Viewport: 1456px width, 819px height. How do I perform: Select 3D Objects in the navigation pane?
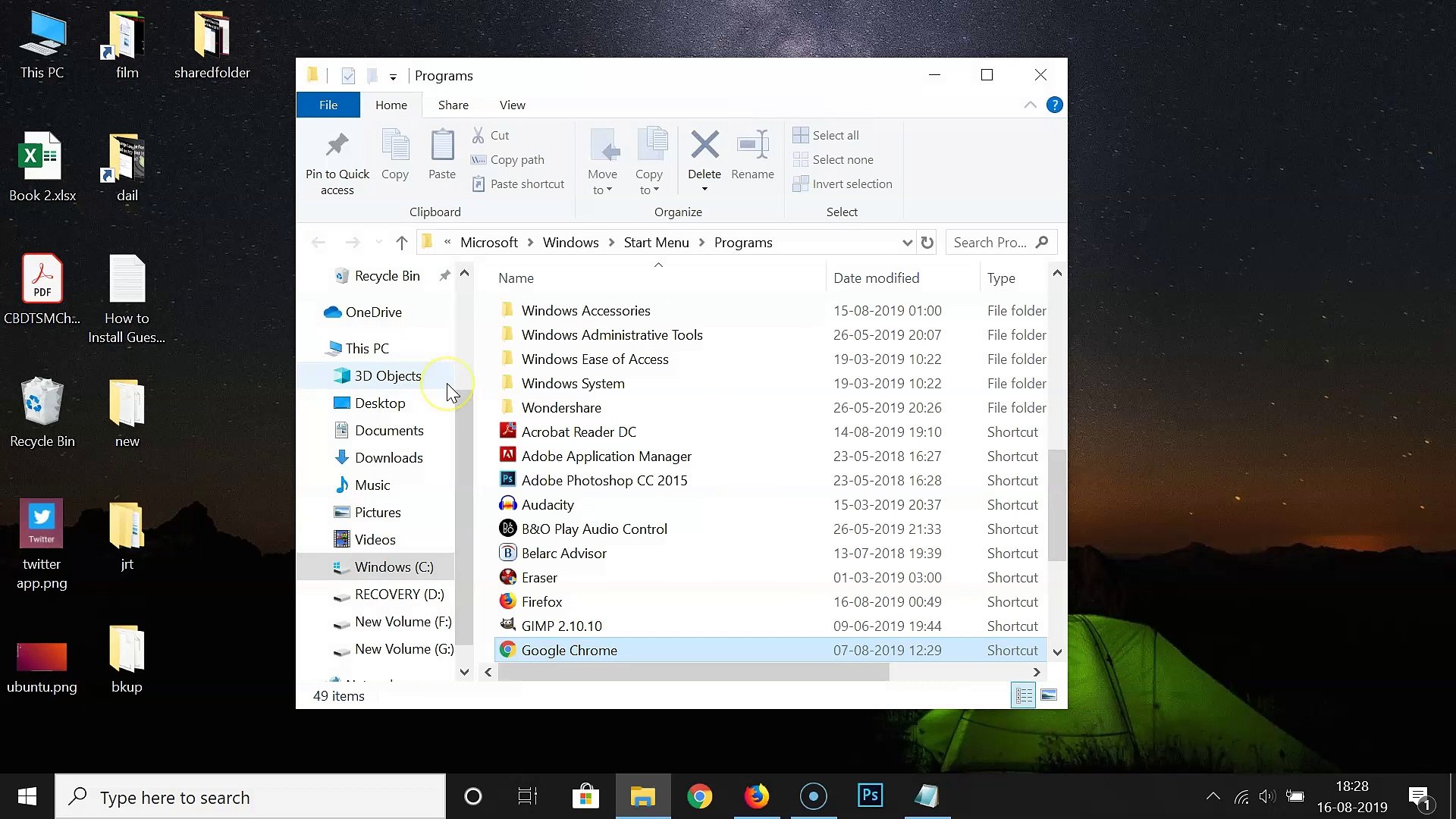(388, 375)
